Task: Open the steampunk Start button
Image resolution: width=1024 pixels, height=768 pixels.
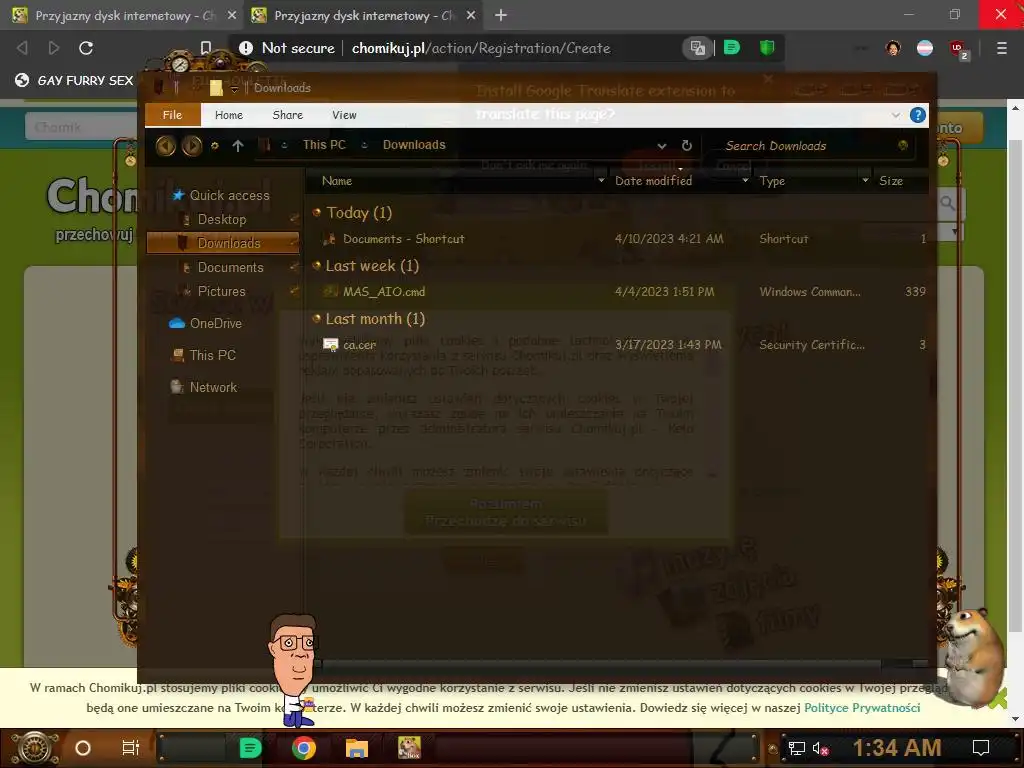Action: pyautogui.click(x=35, y=748)
